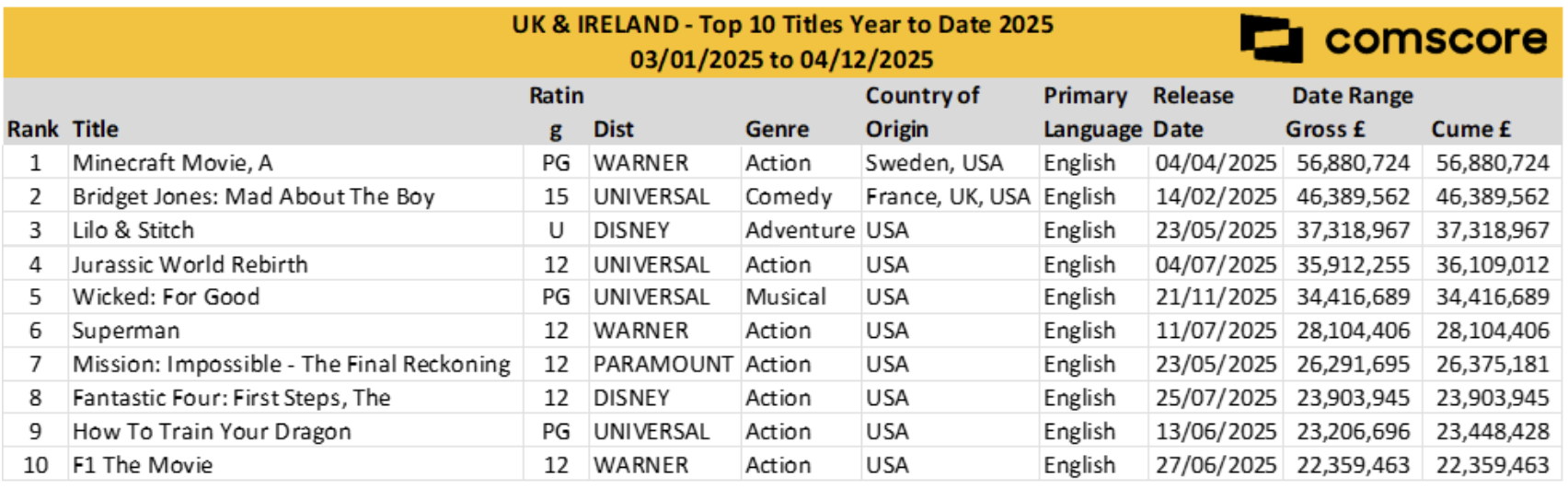Click the Rank column header
The image size is (1568, 489).
[x=33, y=129]
